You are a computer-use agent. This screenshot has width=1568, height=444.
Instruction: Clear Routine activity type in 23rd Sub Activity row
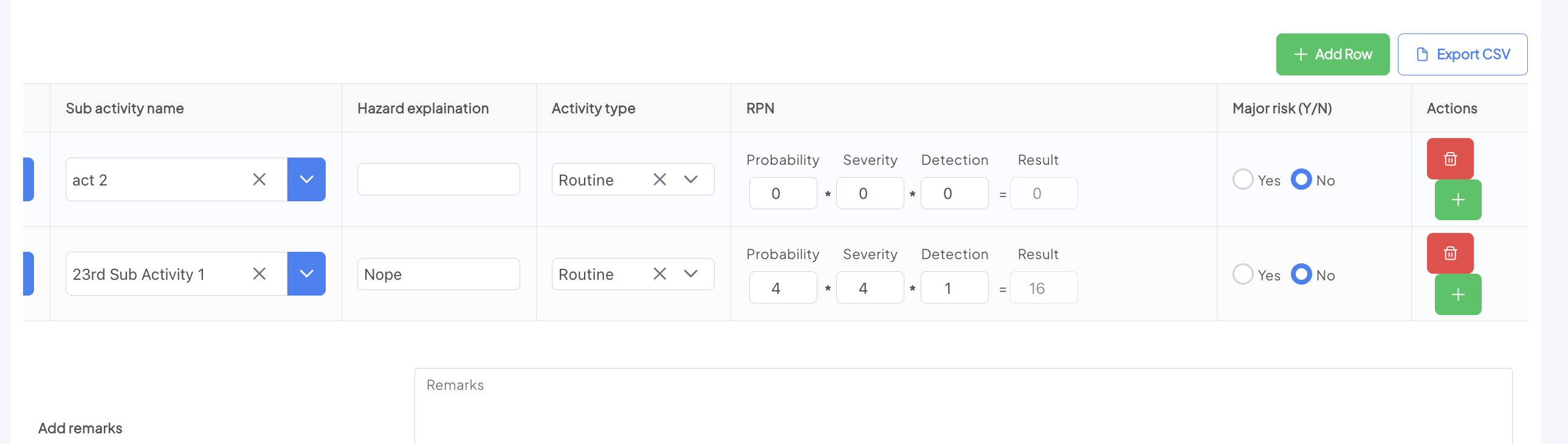659,274
